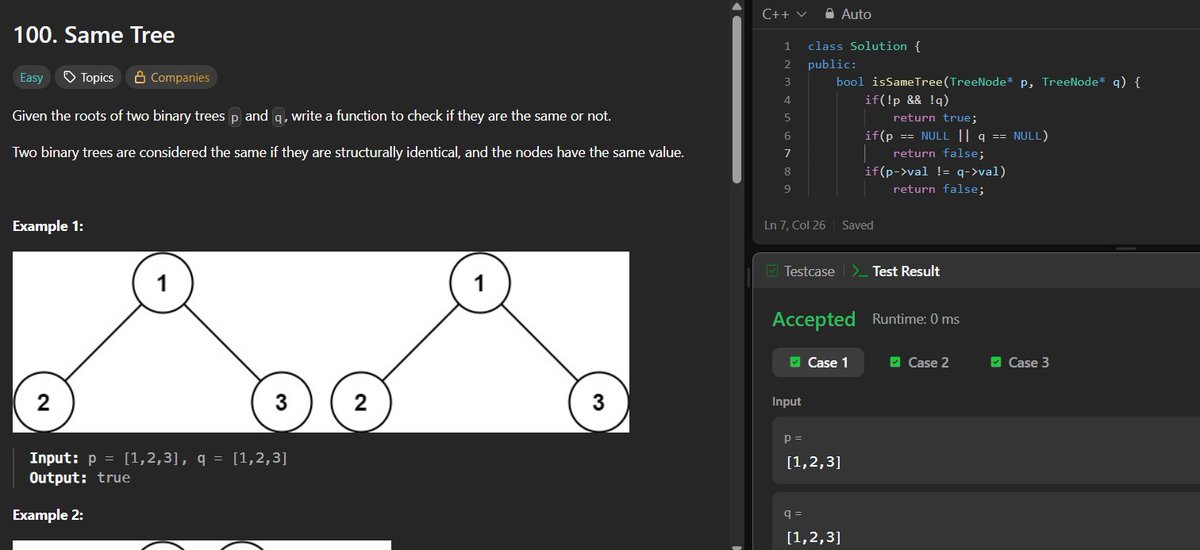
Task: Click code line 9 return false
Action: (x=938, y=190)
